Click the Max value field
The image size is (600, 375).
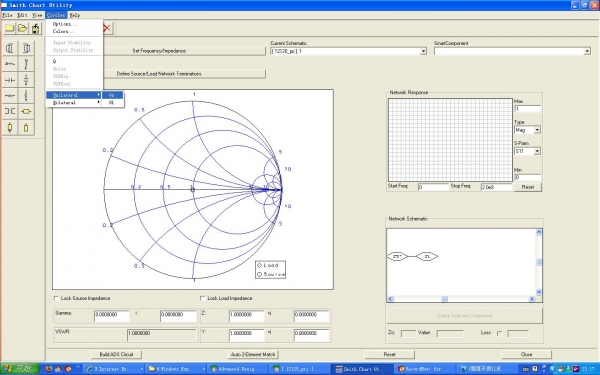coord(528,109)
